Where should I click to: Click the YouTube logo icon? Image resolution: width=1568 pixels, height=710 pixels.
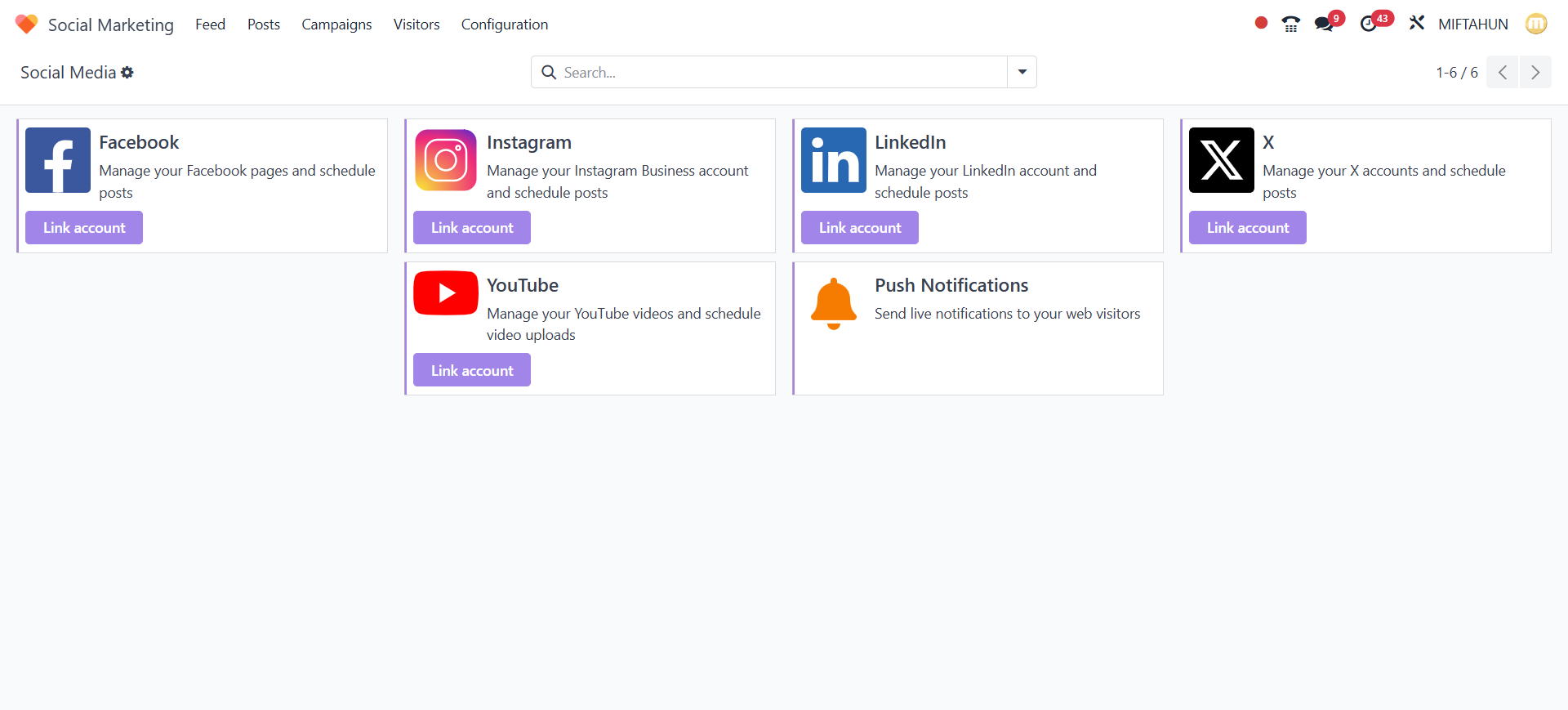point(446,292)
